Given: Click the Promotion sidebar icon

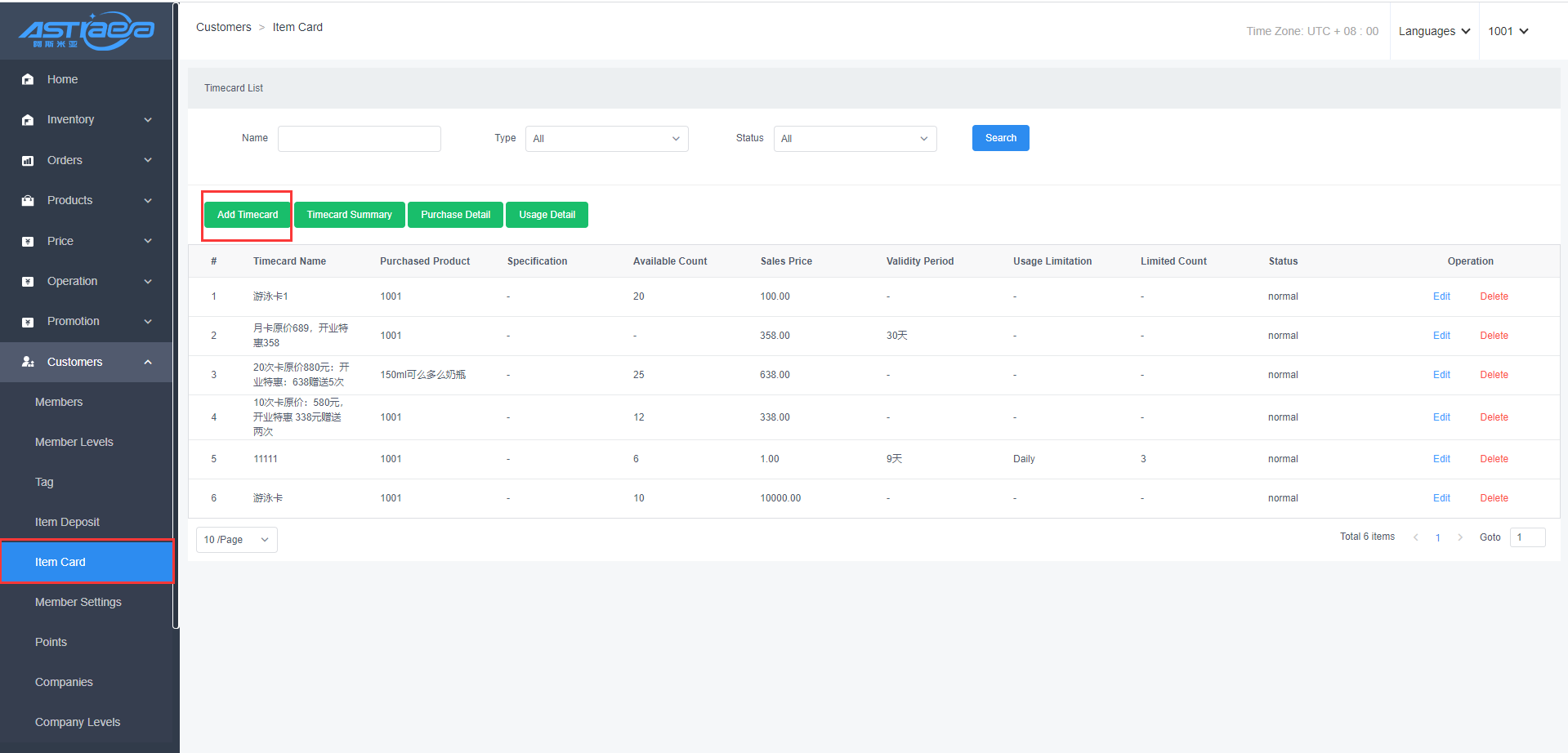Looking at the screenshot, I should pos(28,322).
